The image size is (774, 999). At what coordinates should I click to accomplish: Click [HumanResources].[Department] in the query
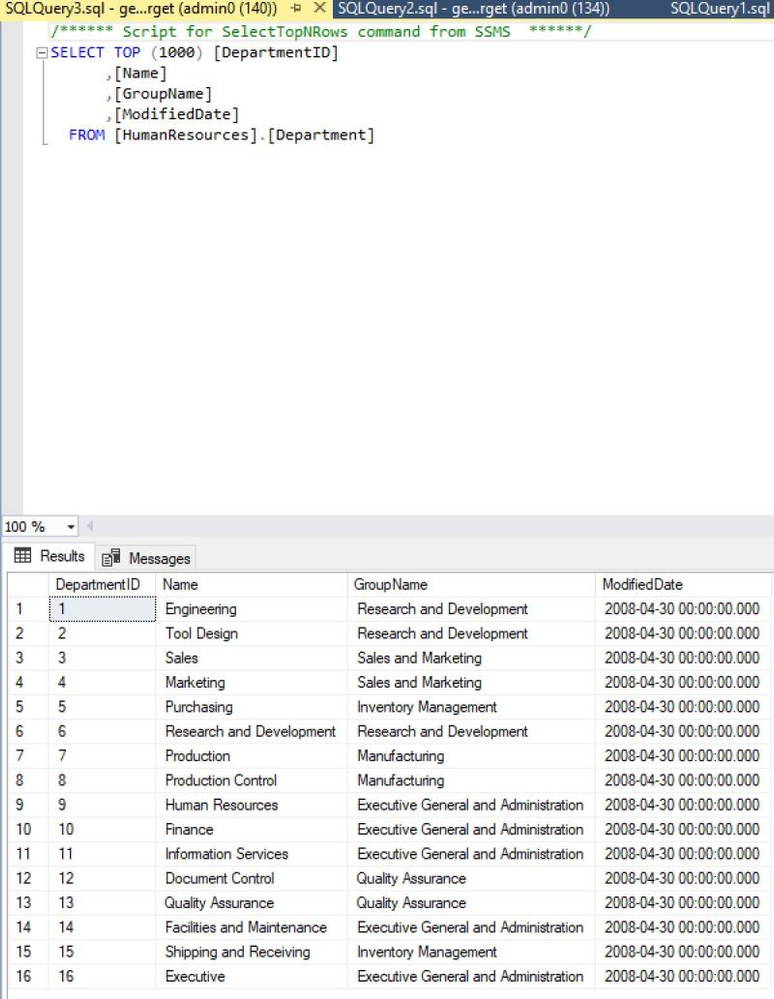pyautogui.click(x=244, y=135)
